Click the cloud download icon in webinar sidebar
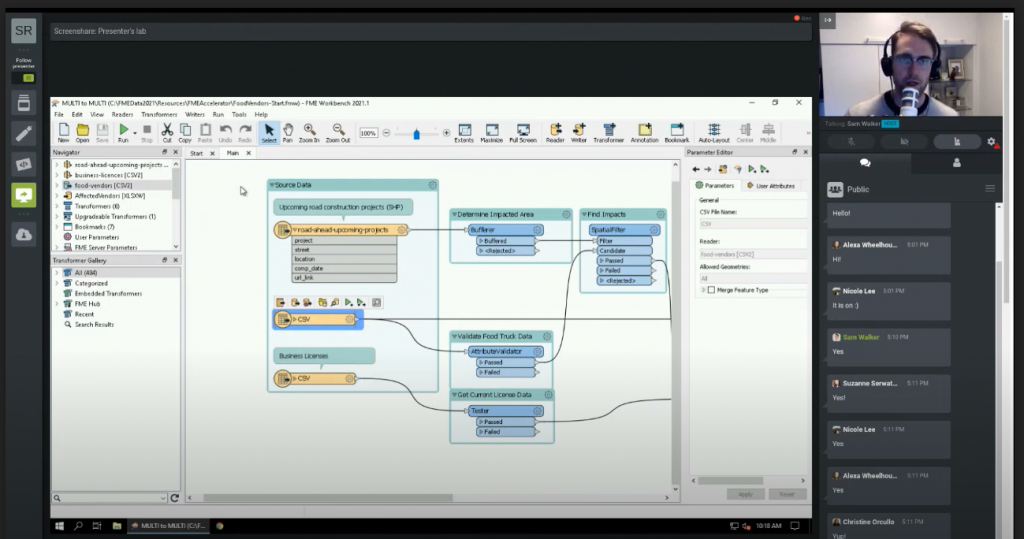Image resolution: width=1024 pixels, height=539 pixels. click(x=24, y=235)
